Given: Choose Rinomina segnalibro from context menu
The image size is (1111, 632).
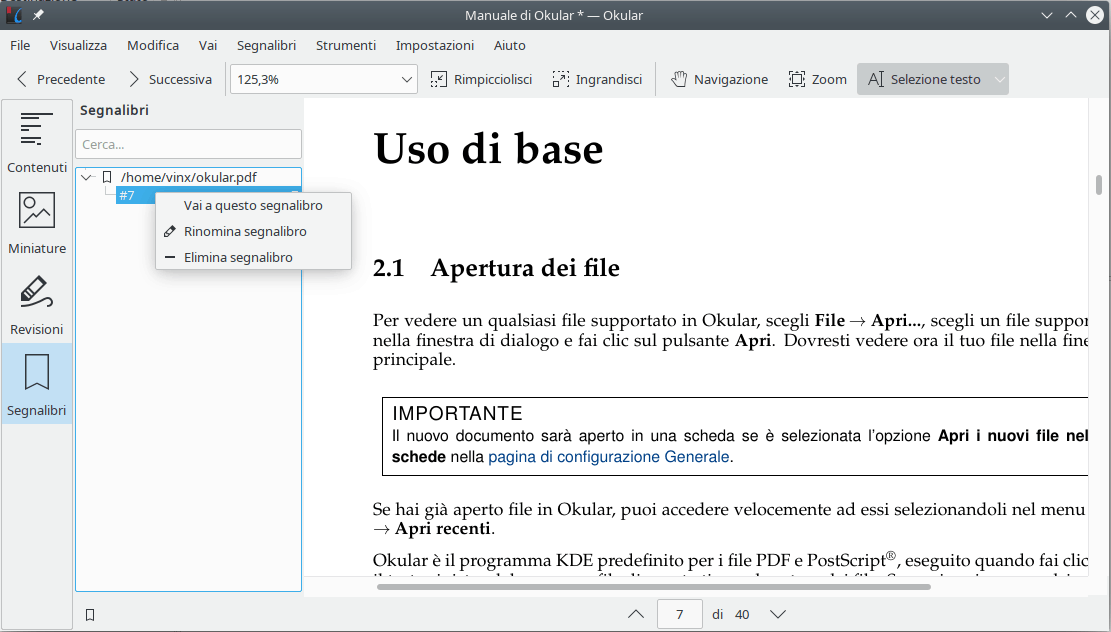Looking at the screenshot, I should (245, 231).
